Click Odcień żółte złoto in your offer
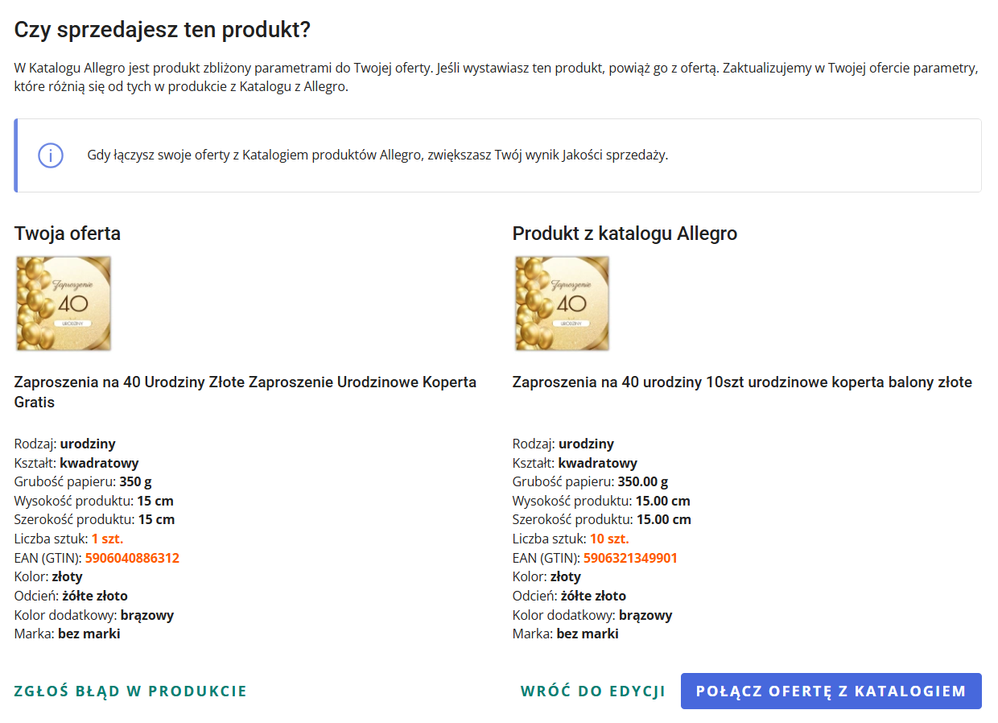Screen dimensions: 998x723 (71, 596)
